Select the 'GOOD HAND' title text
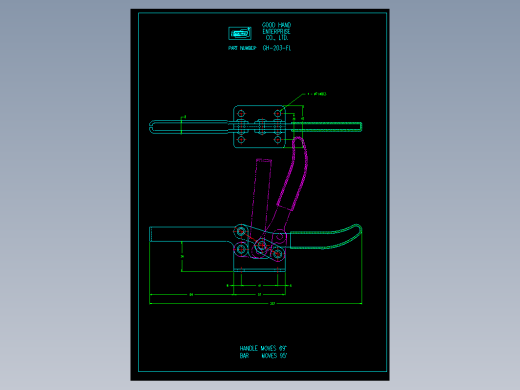Screen dimensions: 520x390 coord(276,25)
